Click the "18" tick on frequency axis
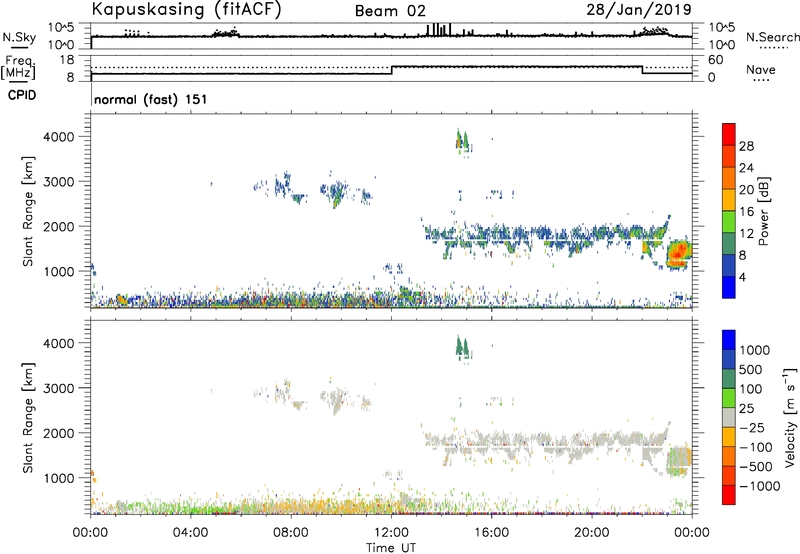Screen dimensions: 800x554 (67, 60)
